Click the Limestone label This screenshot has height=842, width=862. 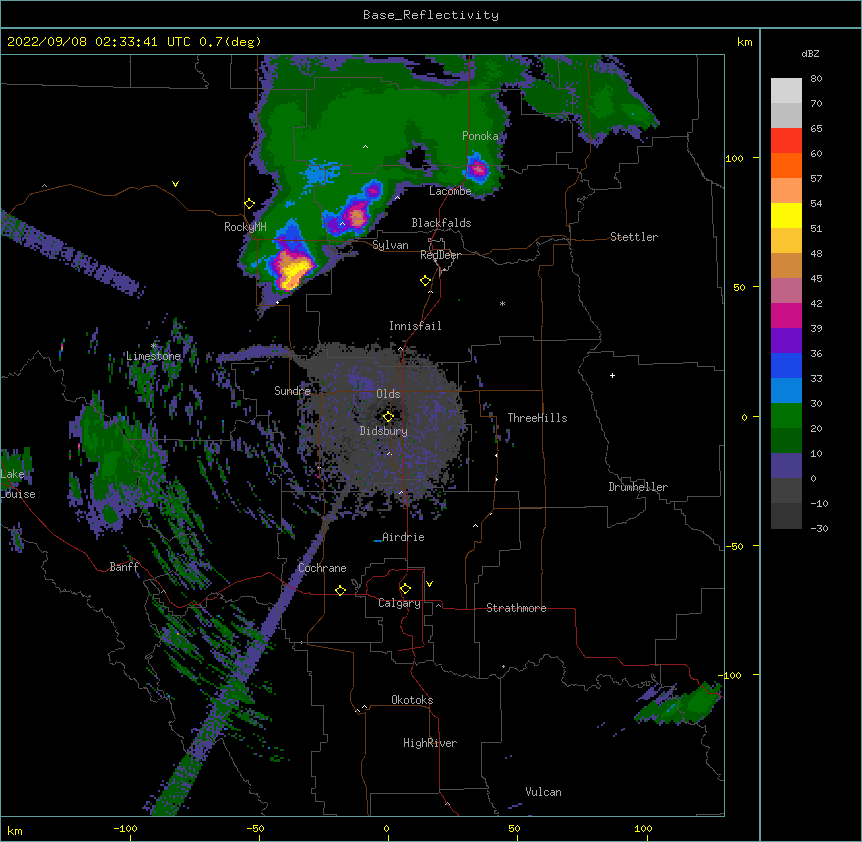pos(153,356)
